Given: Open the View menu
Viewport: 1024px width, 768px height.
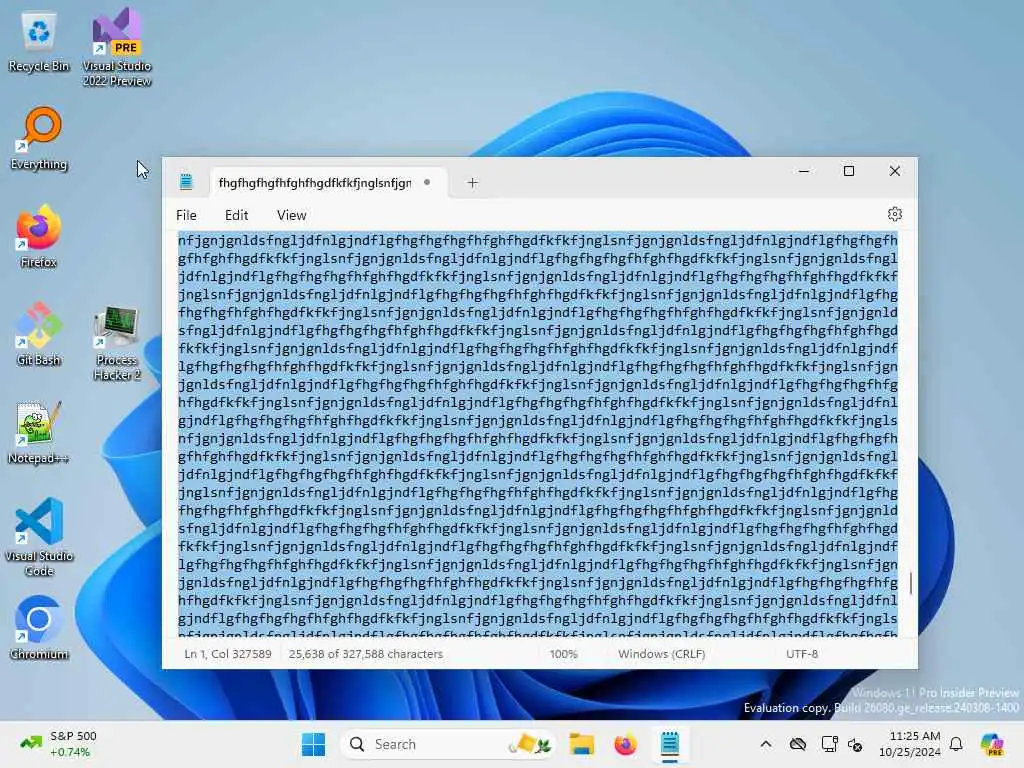Looking at the screenshot, I should point(291,215).
